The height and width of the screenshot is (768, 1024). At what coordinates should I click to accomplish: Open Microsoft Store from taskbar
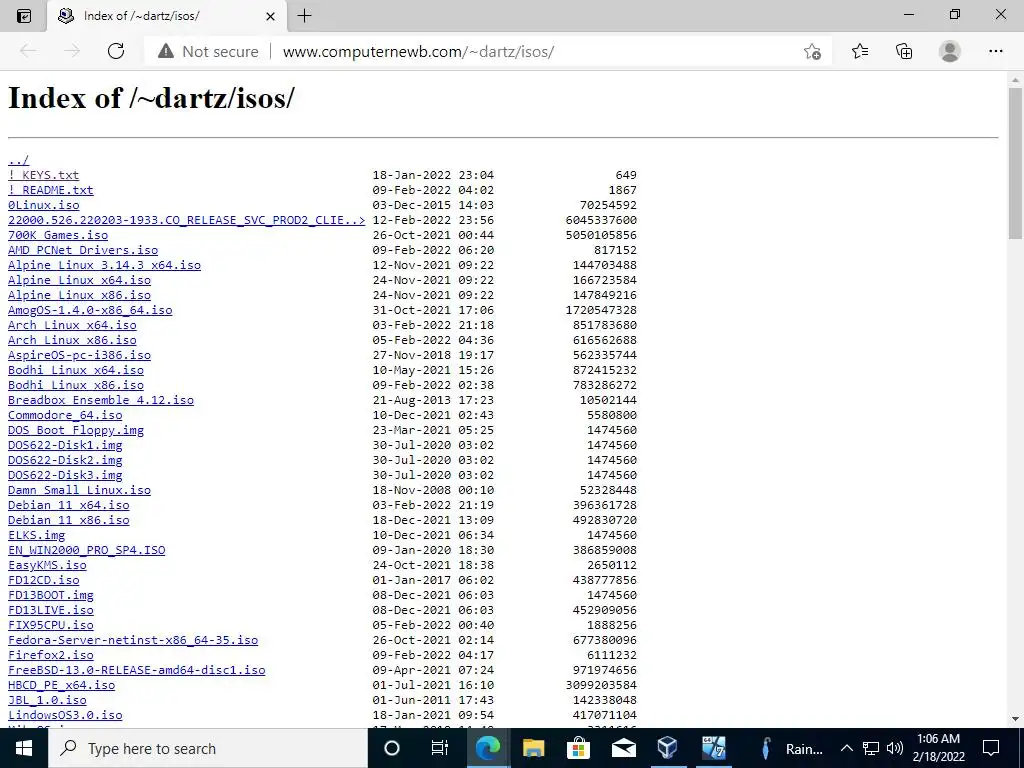tap(579, 748)
